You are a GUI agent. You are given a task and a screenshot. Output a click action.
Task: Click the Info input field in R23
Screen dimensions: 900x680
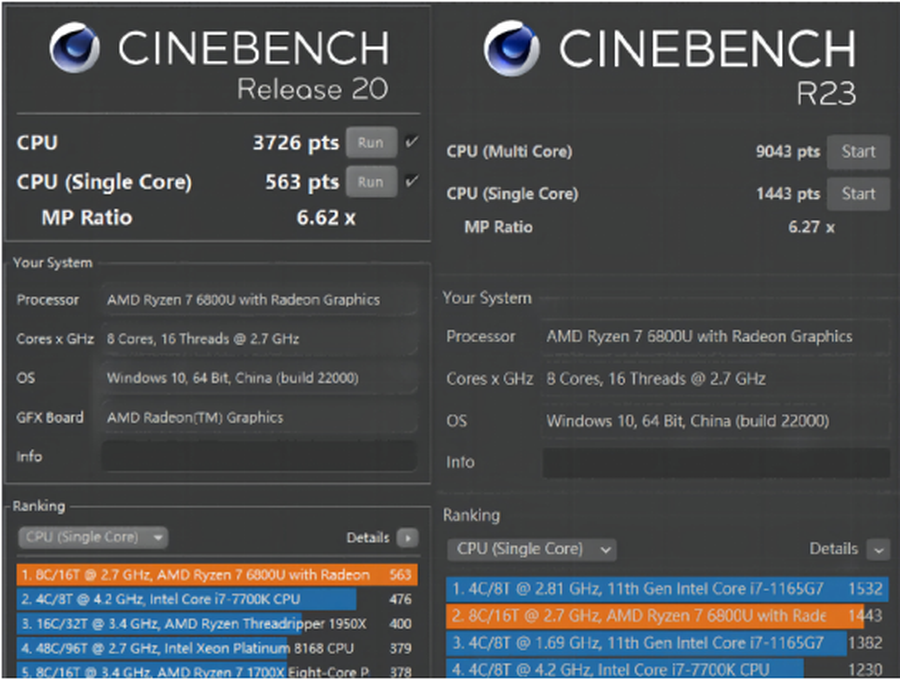(x=716, y=463)
